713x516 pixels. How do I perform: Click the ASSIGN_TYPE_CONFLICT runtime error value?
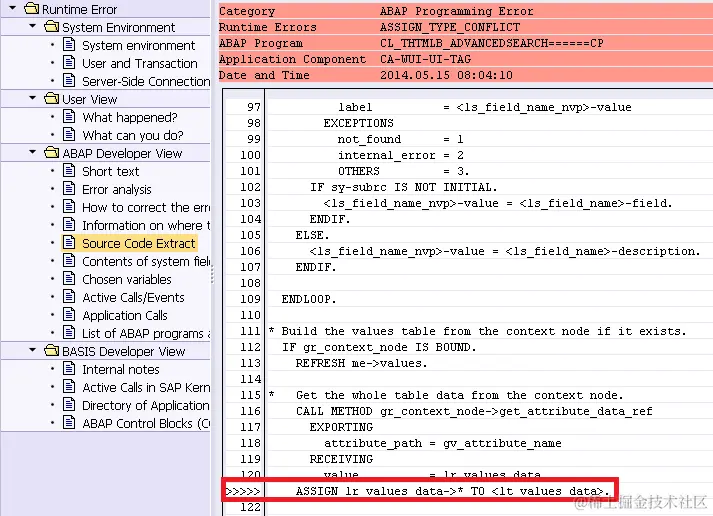coord(450,27)
